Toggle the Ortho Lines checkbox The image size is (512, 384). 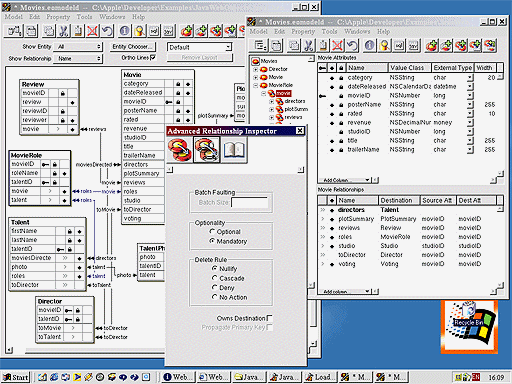[152, 58]
